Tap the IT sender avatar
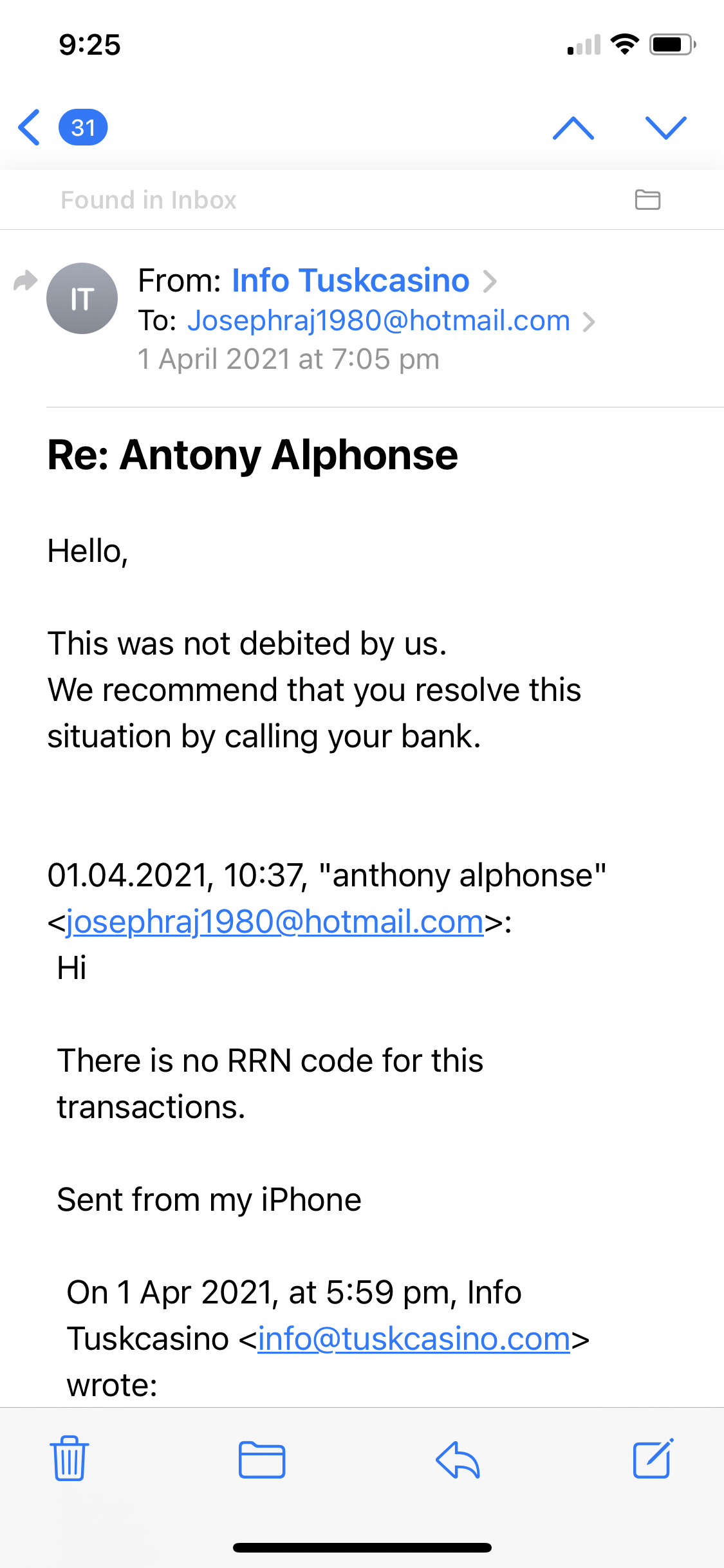Screen dimensions: 724x1568 point(82,299)
